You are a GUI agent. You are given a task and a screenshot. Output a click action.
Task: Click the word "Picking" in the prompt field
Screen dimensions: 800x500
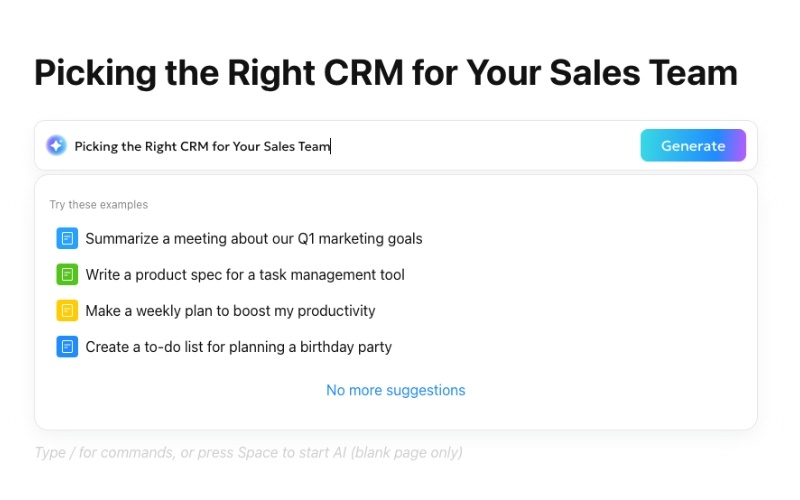point(95,146)
